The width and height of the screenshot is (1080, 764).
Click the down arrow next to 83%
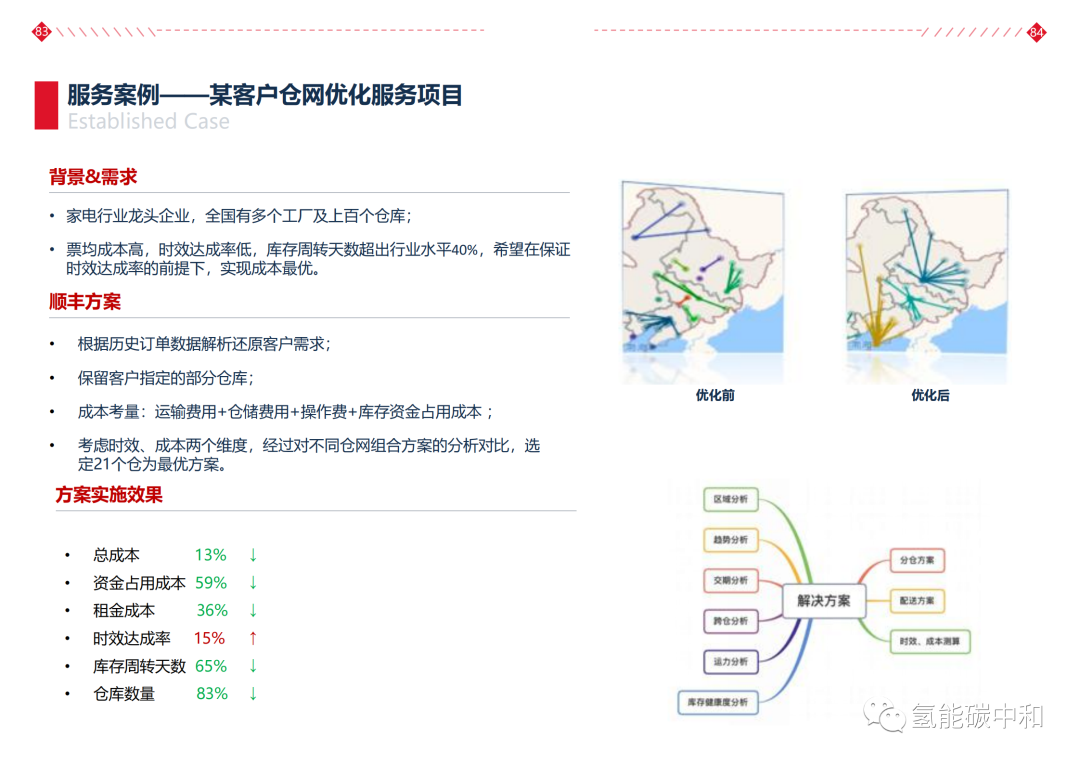tap(253, 693)
